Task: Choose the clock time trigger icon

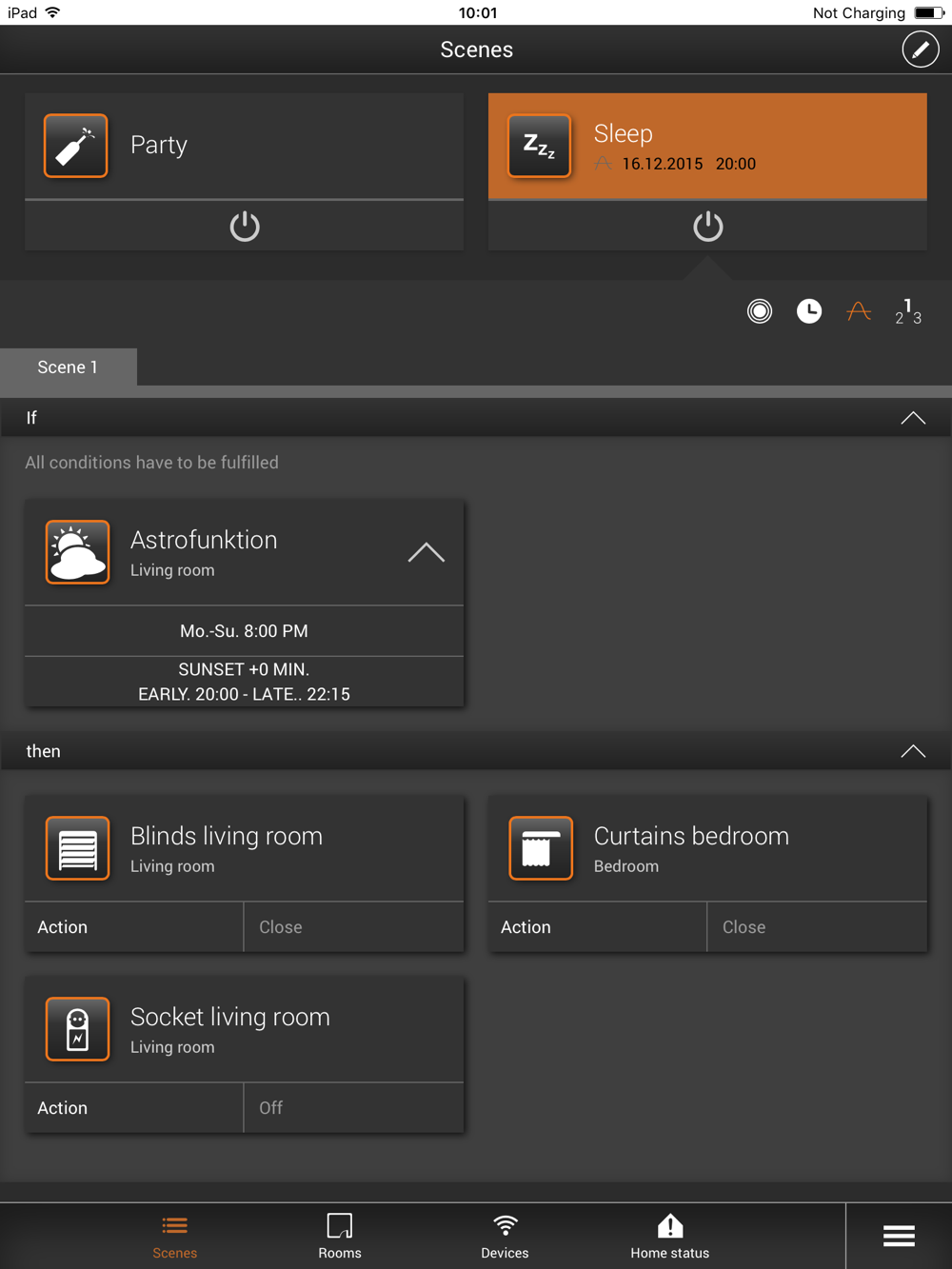Action: (x=809, y=311)
